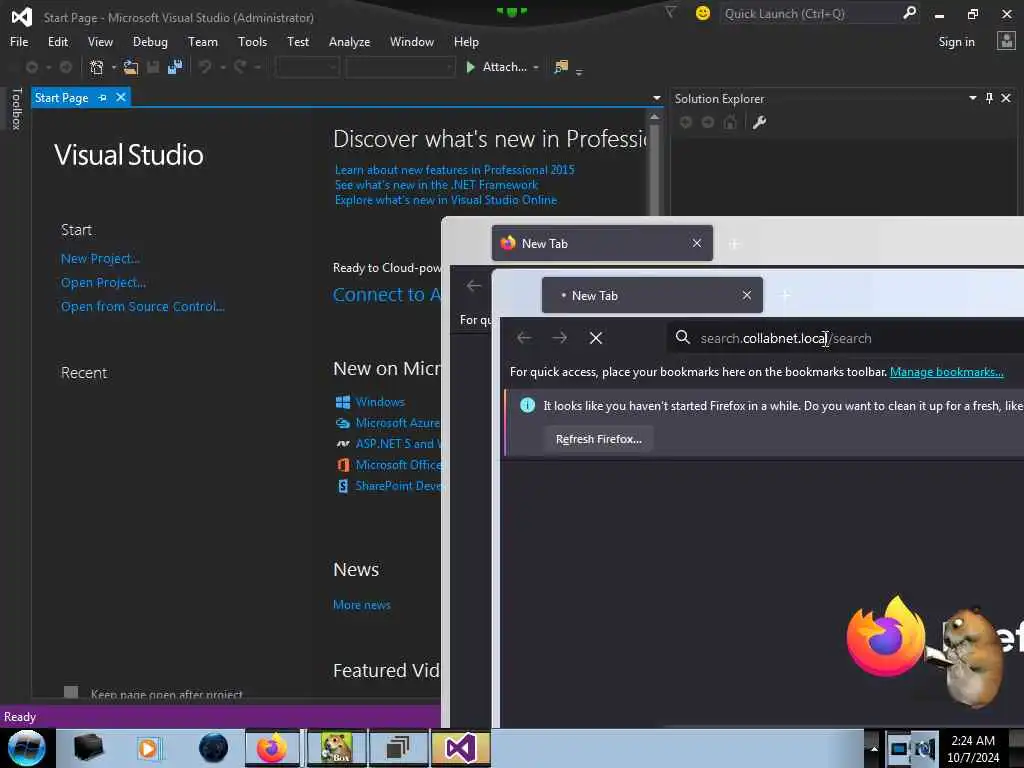
Task: Click the Windows Start orb
Action: [x=27, y=748]
